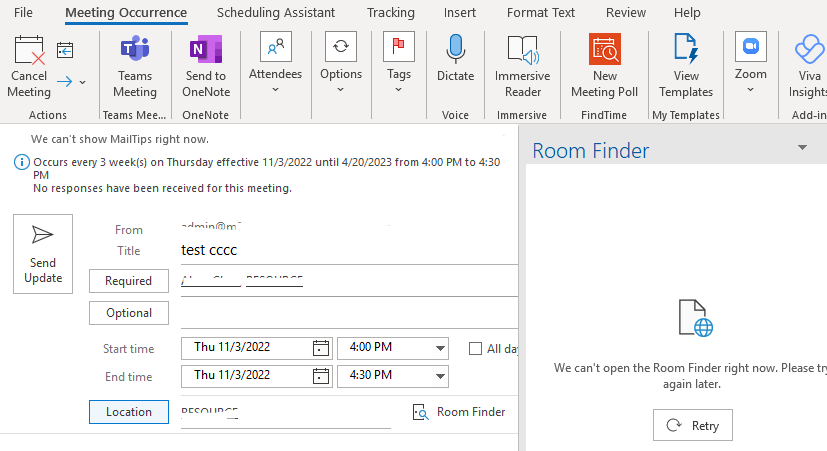Viewport: 827px width, 451px height.
Task: Click the forward arrow icon in Actions
Action: 64,82
